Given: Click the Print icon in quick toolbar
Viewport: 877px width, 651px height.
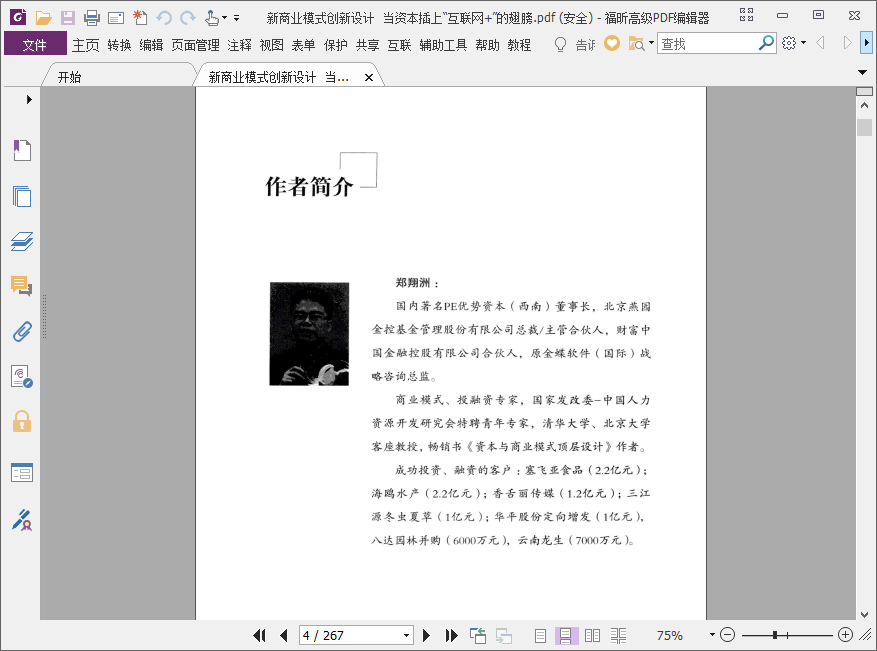Looking at the screenshot, I should (x=92, y=18).
